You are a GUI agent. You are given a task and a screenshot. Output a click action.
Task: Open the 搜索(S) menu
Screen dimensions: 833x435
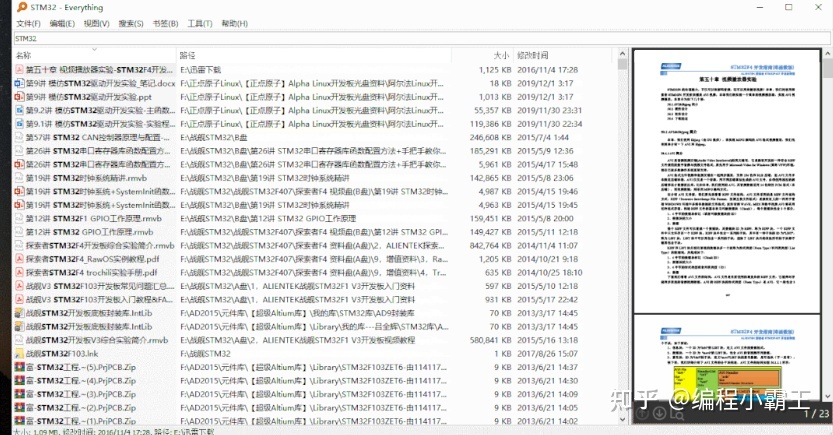[131, 23]
